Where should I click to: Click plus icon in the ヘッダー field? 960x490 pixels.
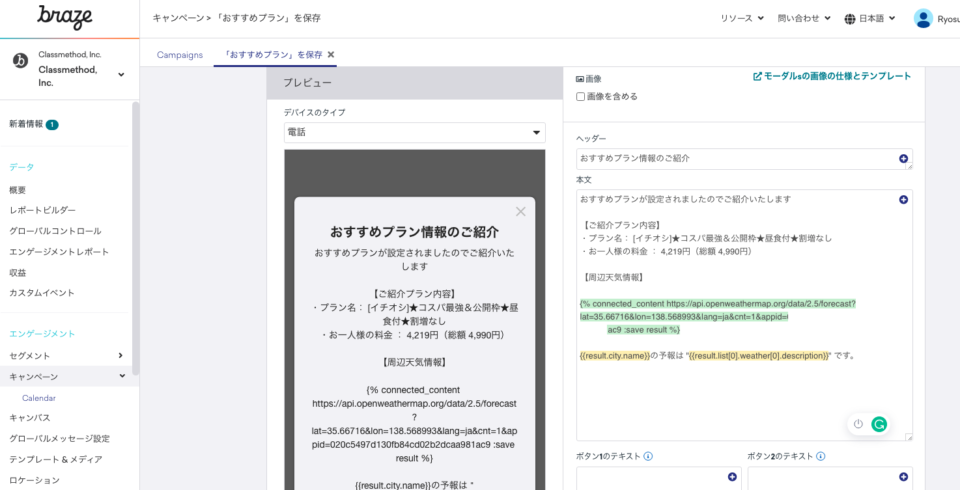coord(903,159)
